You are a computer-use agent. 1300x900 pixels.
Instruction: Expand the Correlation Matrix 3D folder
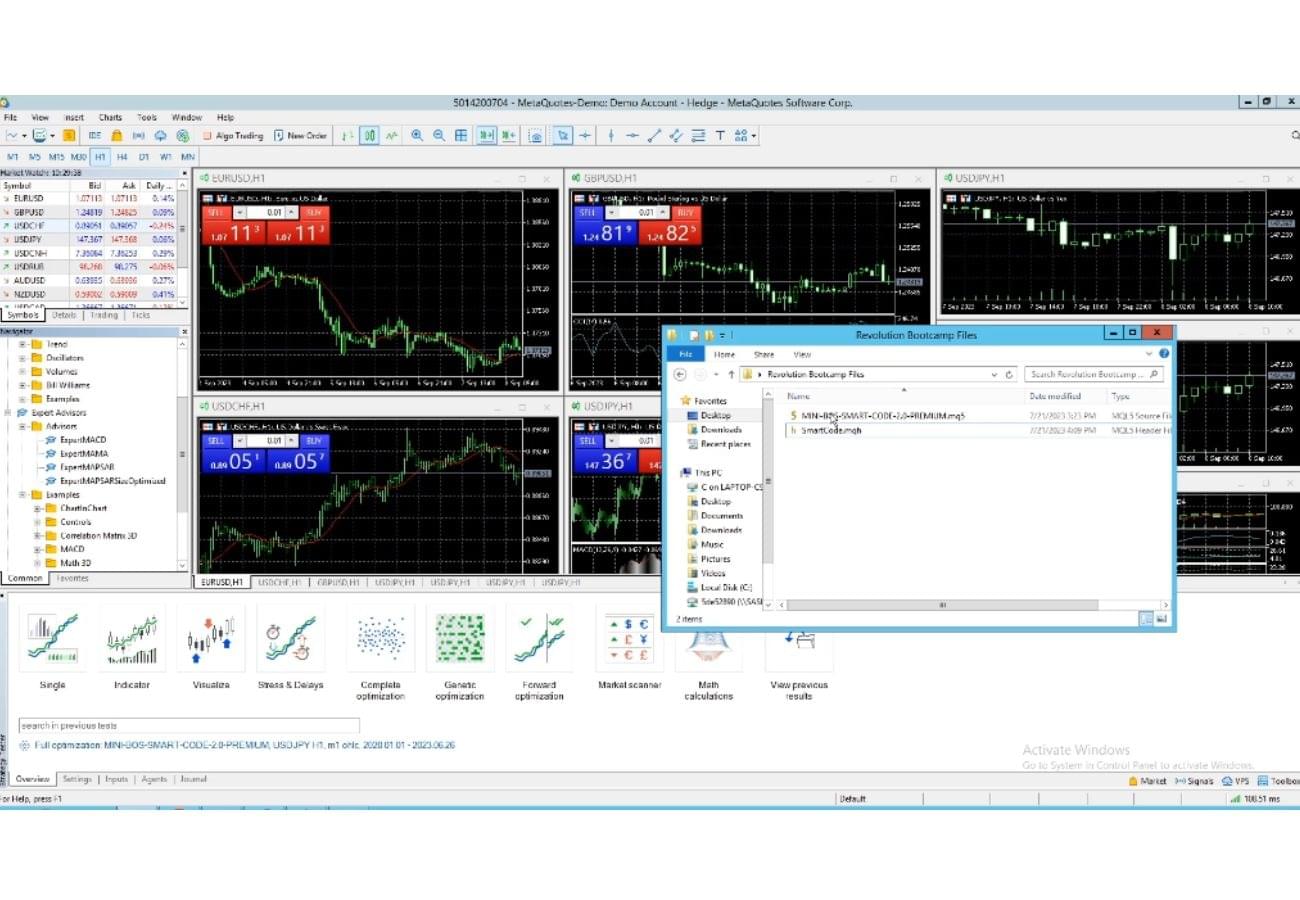(37, 536)
